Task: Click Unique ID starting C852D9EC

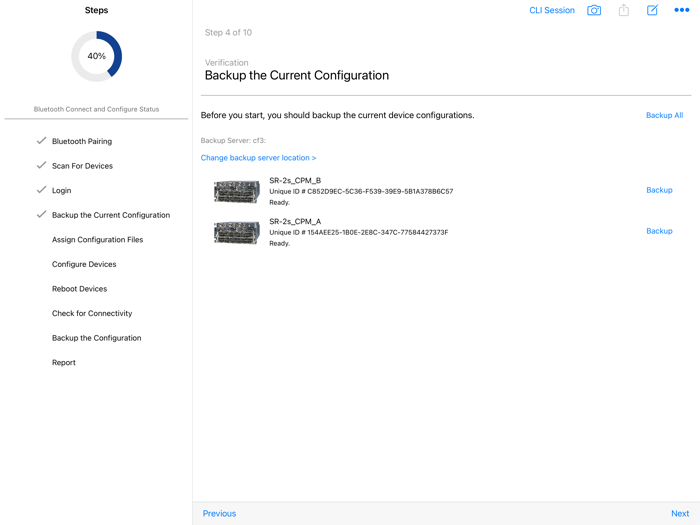Action: coord(361,192)
